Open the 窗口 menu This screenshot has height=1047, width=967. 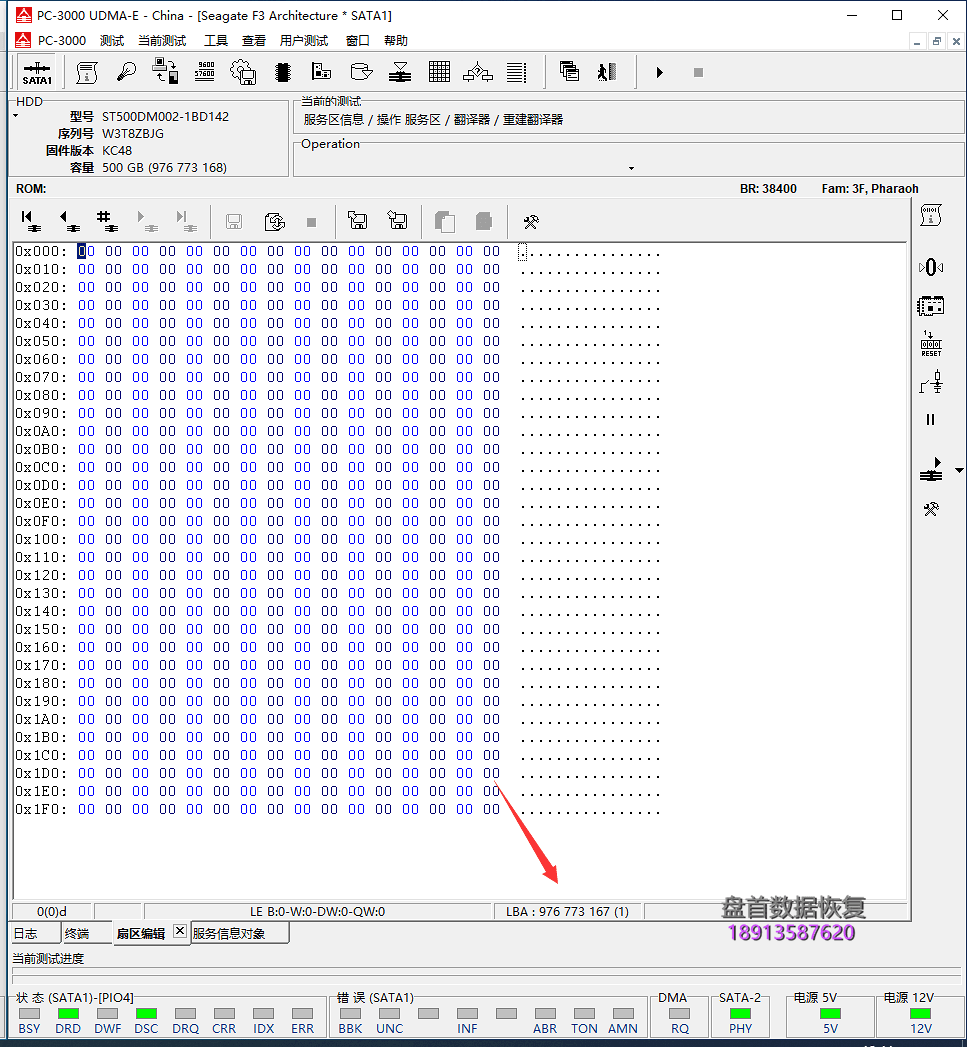pyautogui.click(x=357, y=41)
